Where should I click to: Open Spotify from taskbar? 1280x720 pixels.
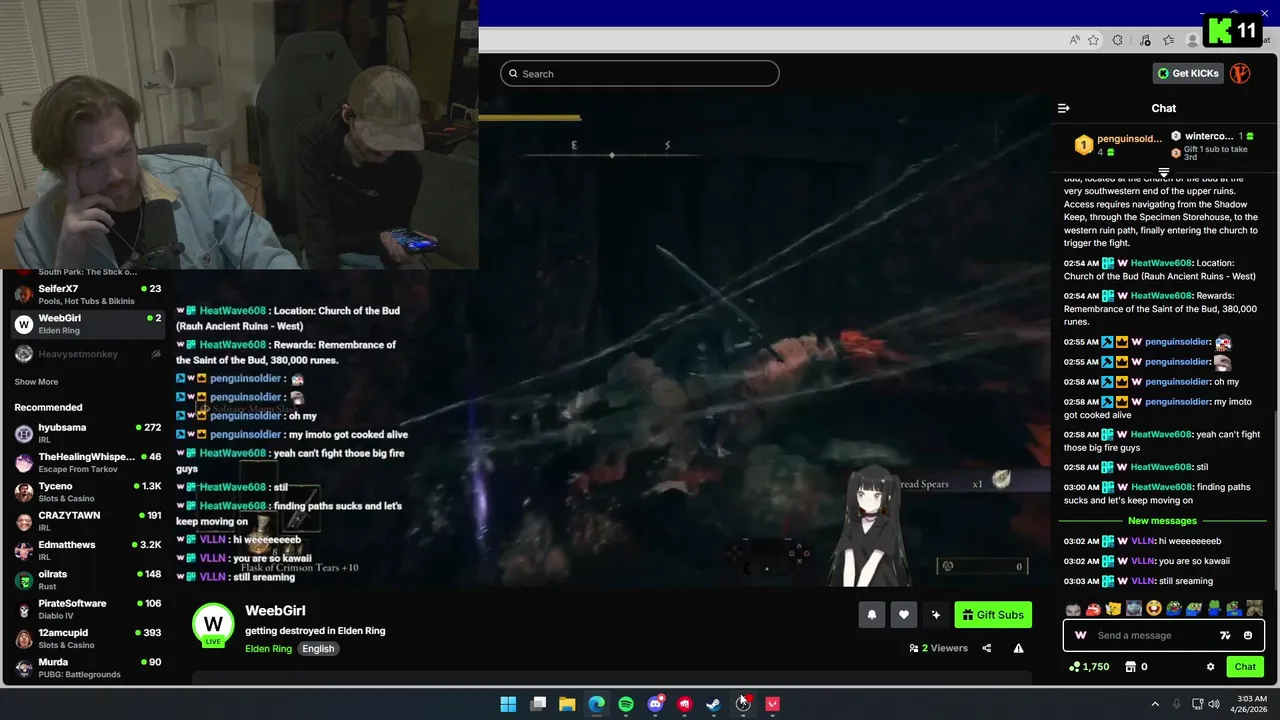click(x=626, y=704)
